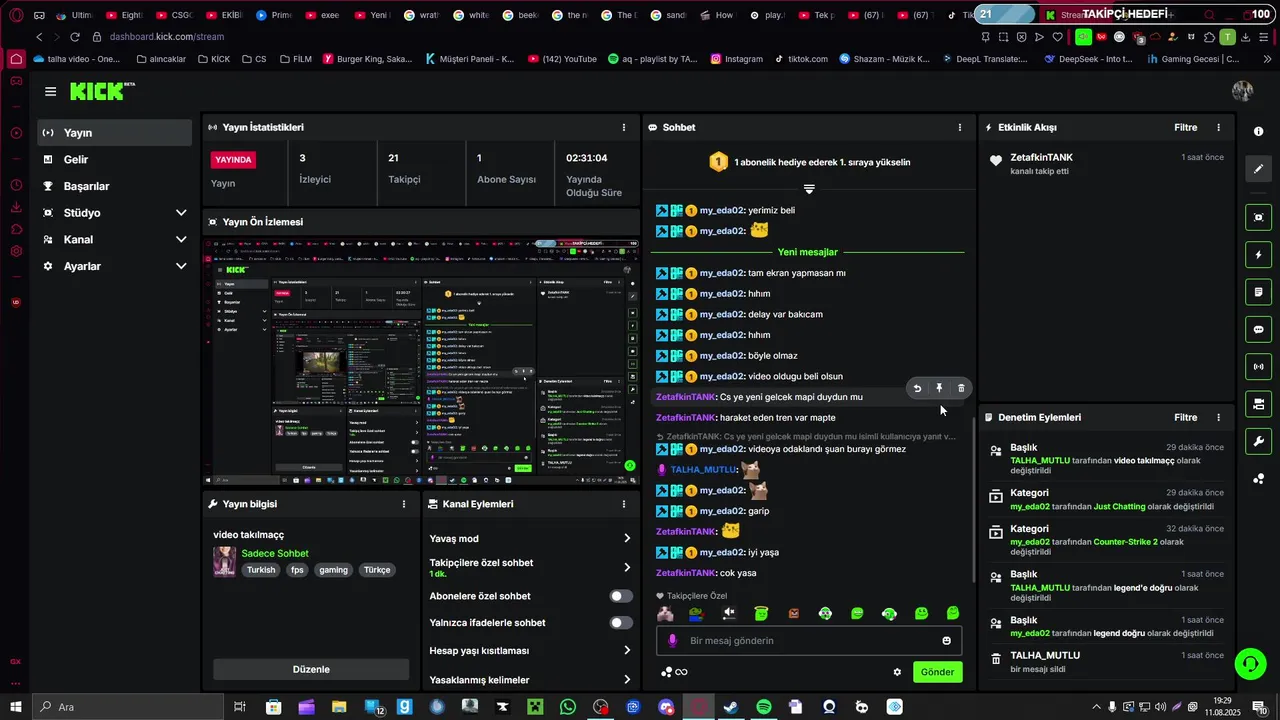Open the KICK bookmark in bookmarks bar
This screenshot has width=1280, height=720.
point(213,59)
